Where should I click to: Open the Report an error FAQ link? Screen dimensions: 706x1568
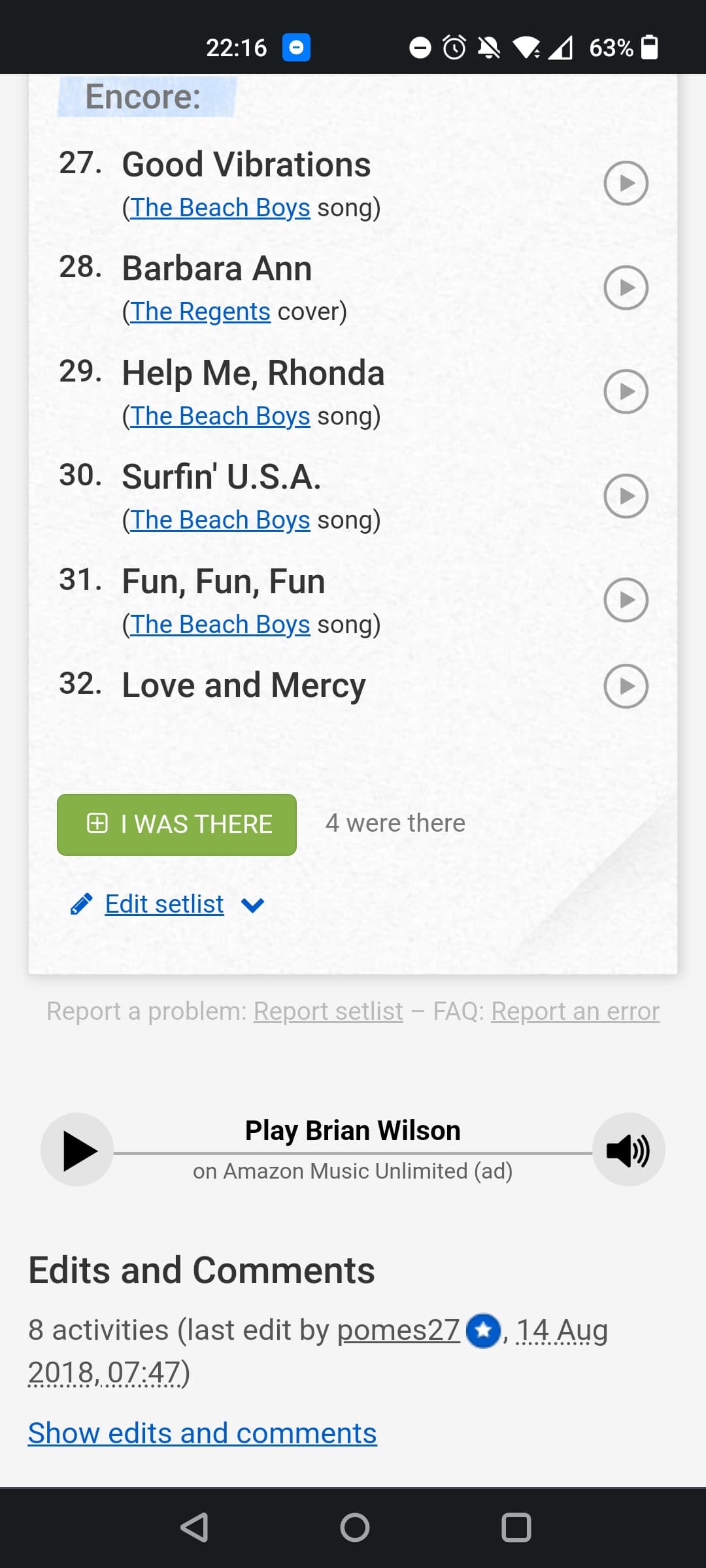[575, 1011]
